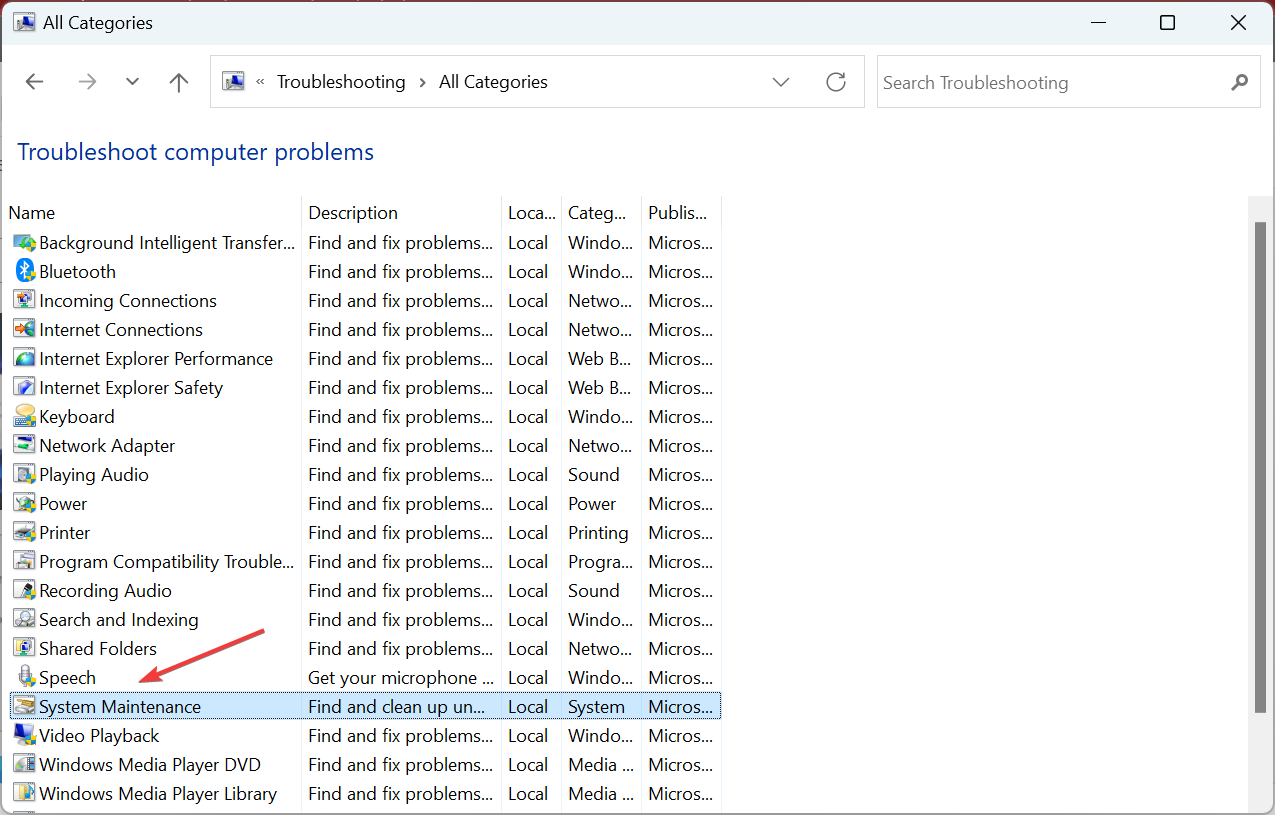Image resolution: width=1275 pixels, height=815 pixels.
Task: Click the Network Adapter icon
Action: (x=24, y=445)
